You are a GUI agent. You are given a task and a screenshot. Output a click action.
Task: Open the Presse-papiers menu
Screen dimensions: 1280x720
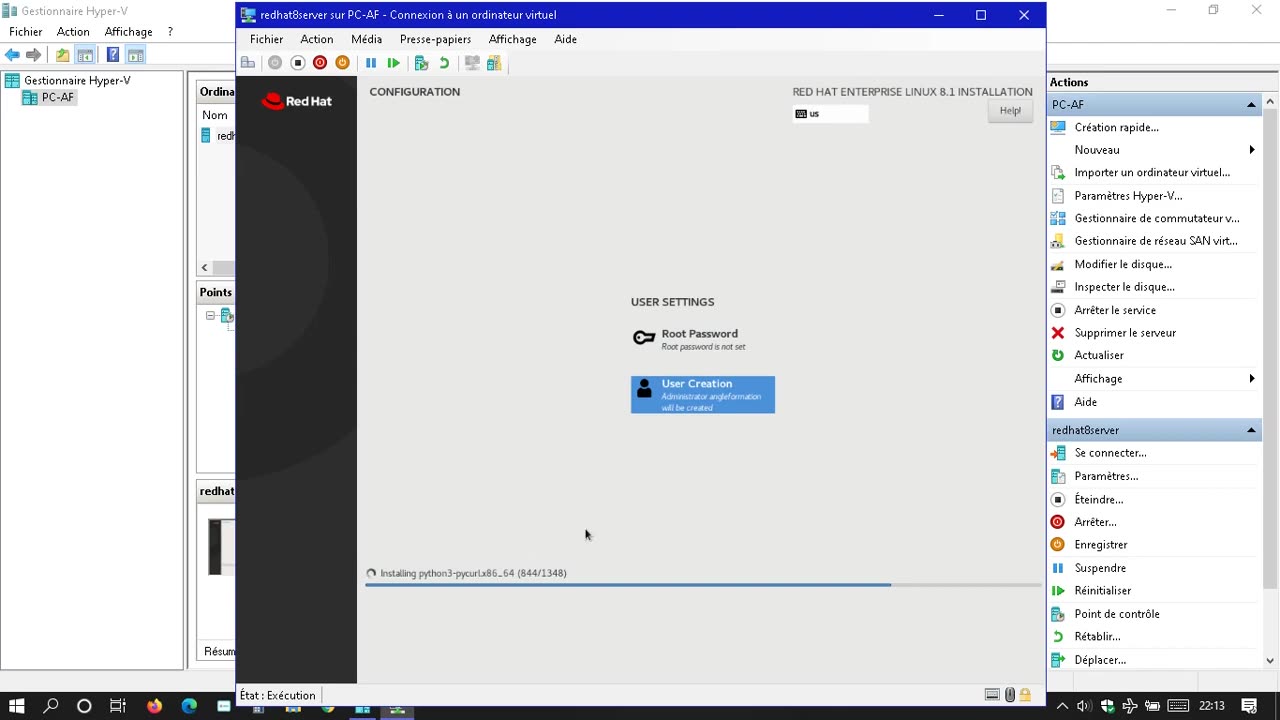pyautogui.click(x=435, y=39)
